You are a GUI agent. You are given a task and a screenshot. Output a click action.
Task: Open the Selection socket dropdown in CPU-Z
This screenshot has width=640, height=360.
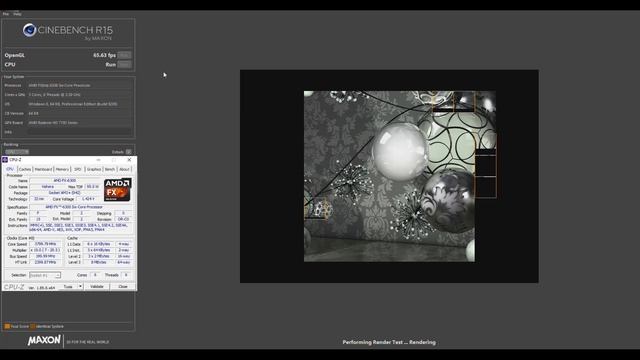click(45, 275)
